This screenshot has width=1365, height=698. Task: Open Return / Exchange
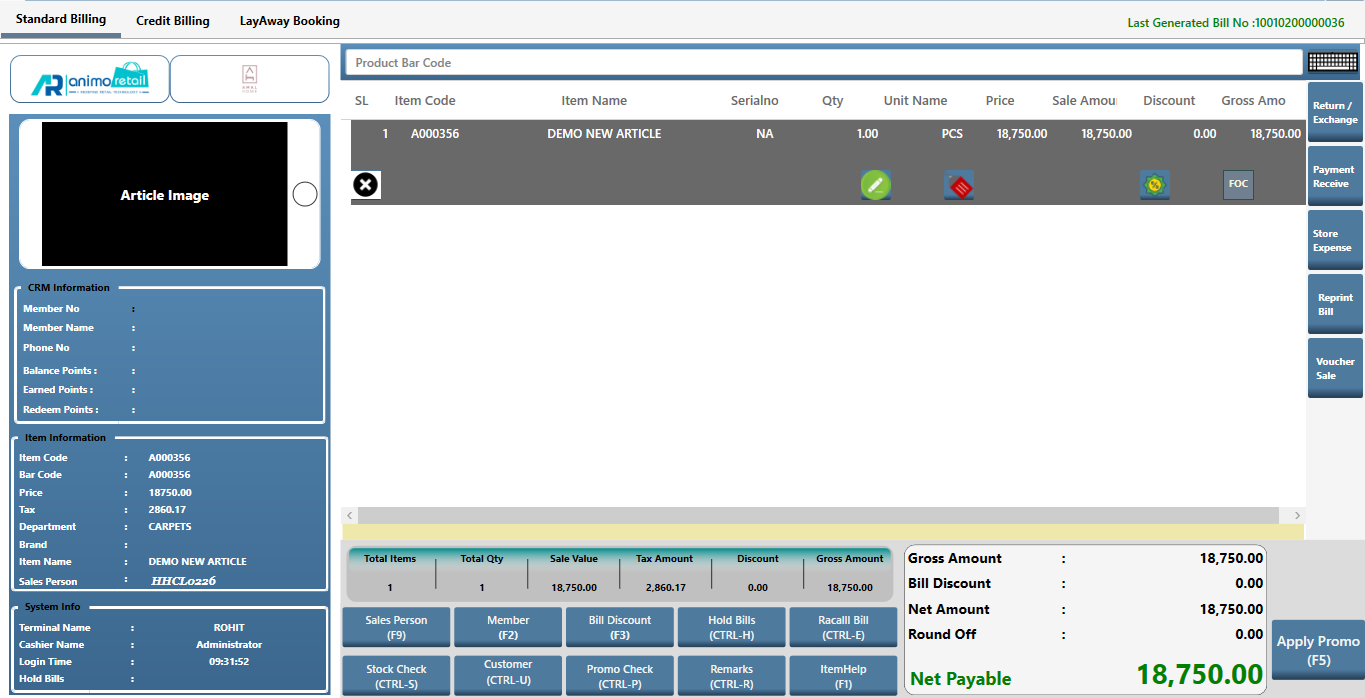point(1335,113)
